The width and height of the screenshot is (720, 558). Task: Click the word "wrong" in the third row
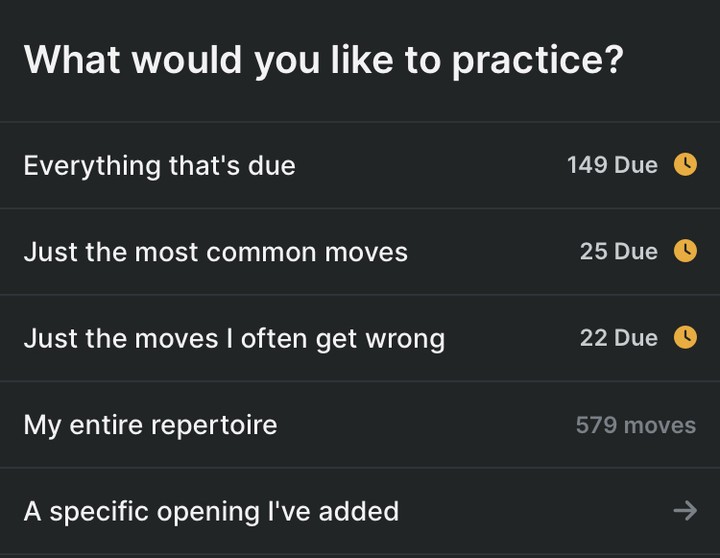click(x=405, y=338)
